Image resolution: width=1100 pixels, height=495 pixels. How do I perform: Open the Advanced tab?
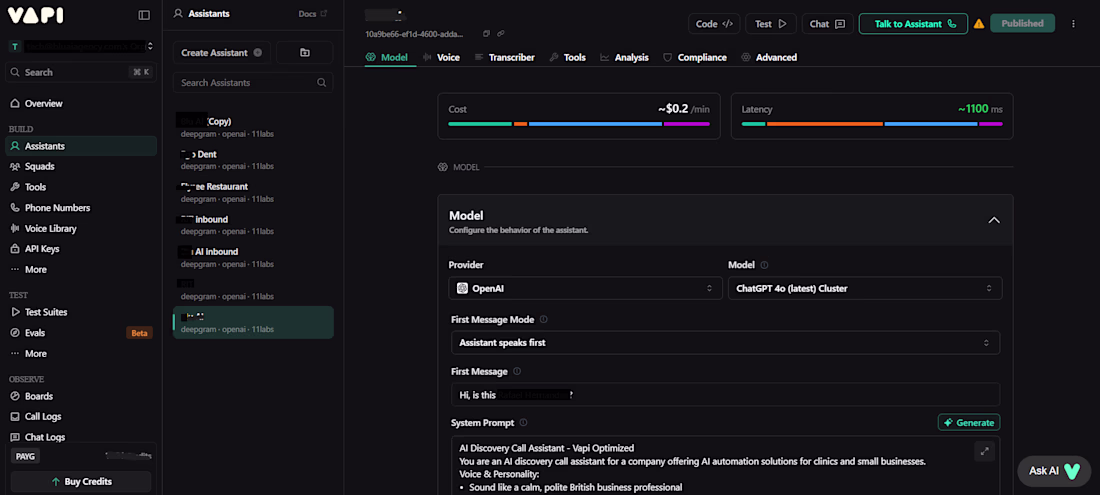point(769,57)
